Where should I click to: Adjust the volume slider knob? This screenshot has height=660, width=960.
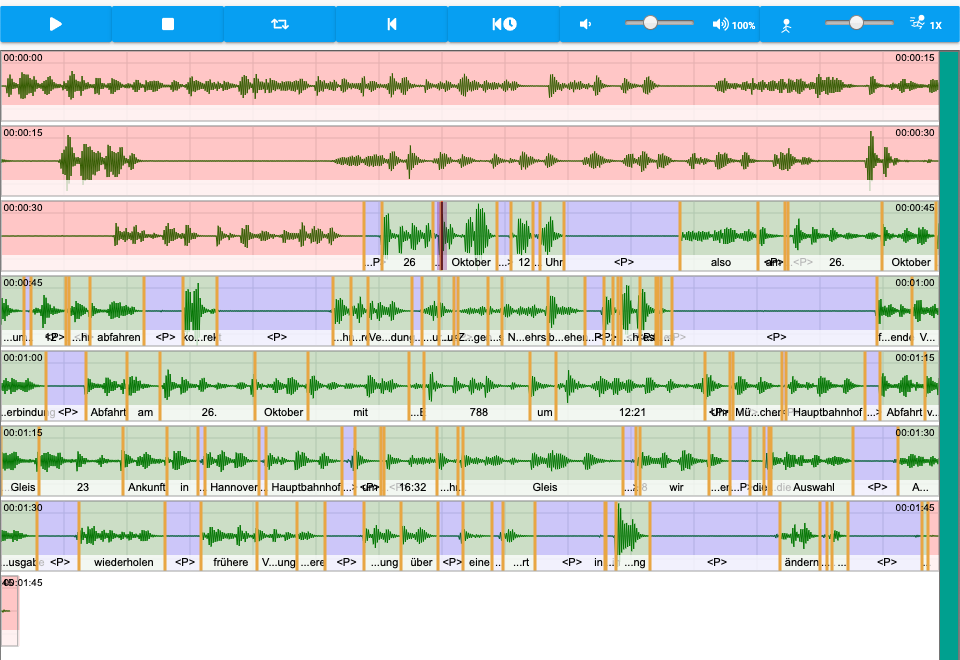point(650,23)
